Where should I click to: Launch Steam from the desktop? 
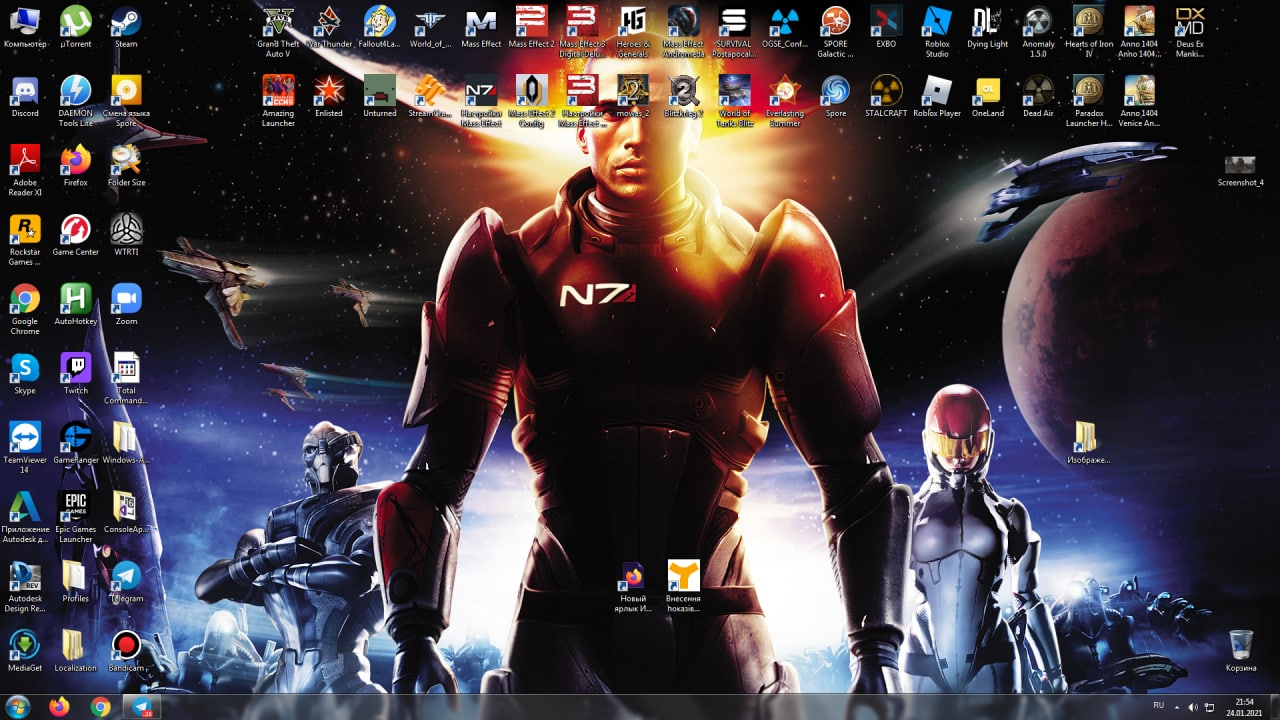(126, 27)
